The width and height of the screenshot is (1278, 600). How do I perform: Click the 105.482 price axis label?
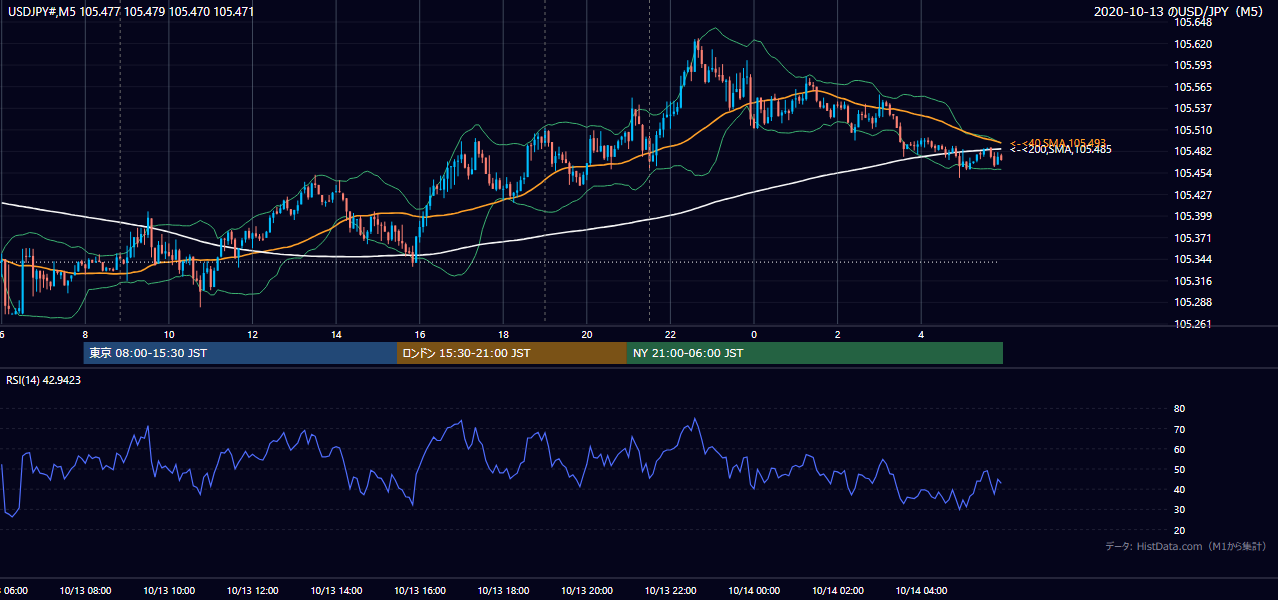click(x=1192, y=151)
